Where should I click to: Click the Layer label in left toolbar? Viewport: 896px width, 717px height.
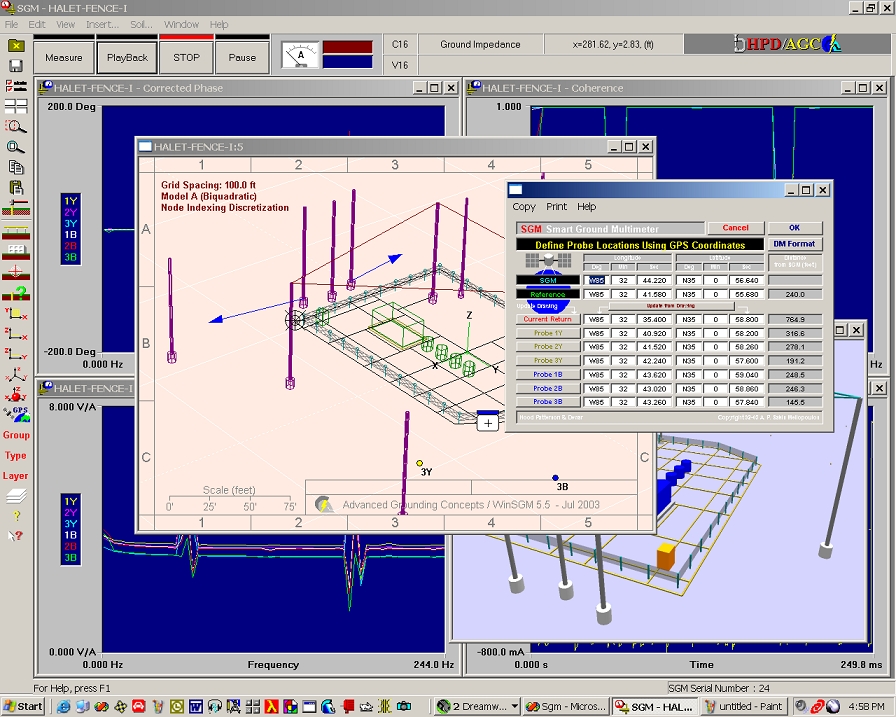point(15,475)
